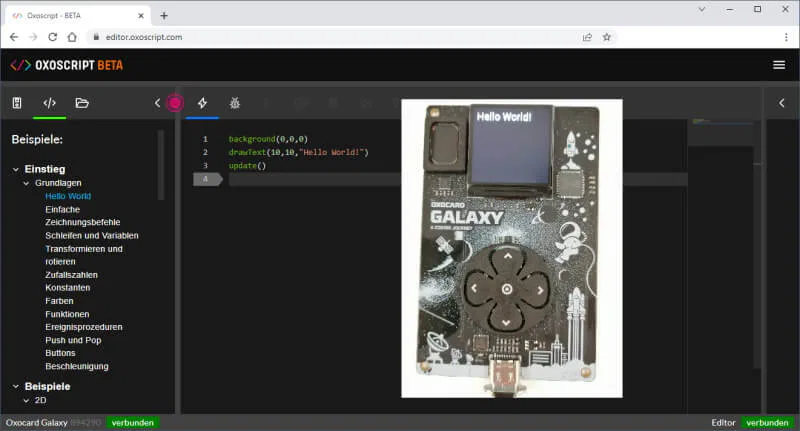Bookmark the page with the star icon
Viewport: 800px width, 431px height.
coord(606,37)
